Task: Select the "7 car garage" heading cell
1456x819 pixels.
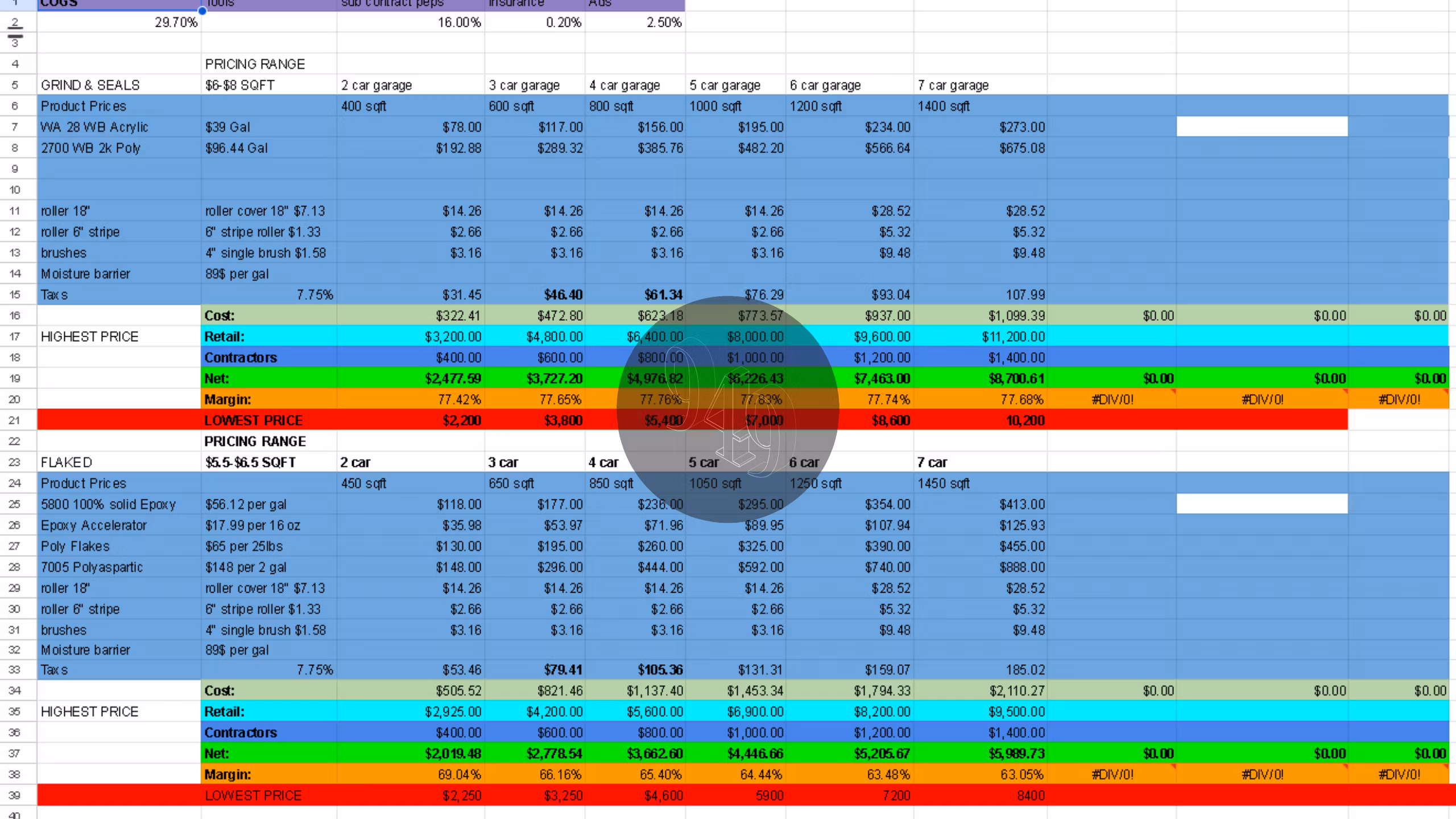Action: (x=981, y=85)
